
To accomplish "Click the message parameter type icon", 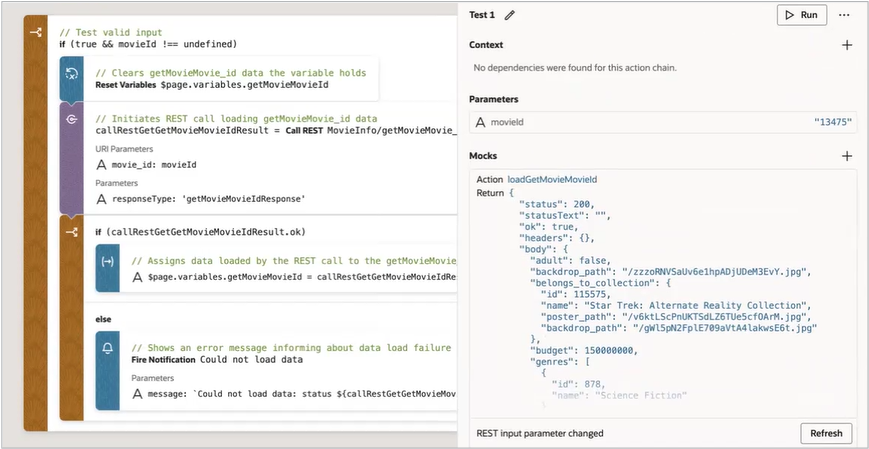I will pyautogui.click(x=137, y=394).
